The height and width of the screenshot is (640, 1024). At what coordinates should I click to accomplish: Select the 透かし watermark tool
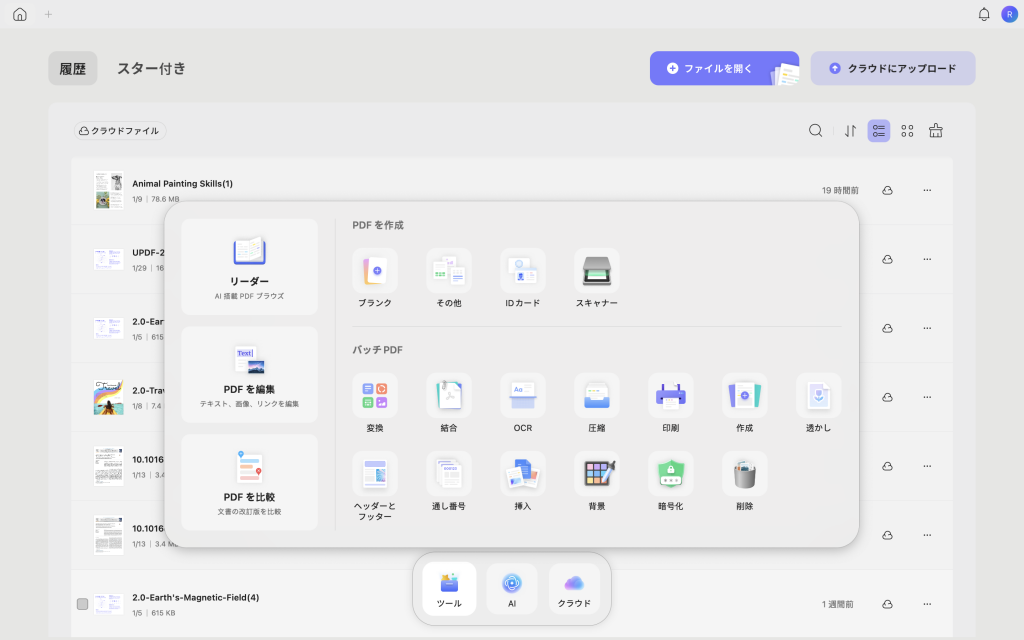(818, 403)
